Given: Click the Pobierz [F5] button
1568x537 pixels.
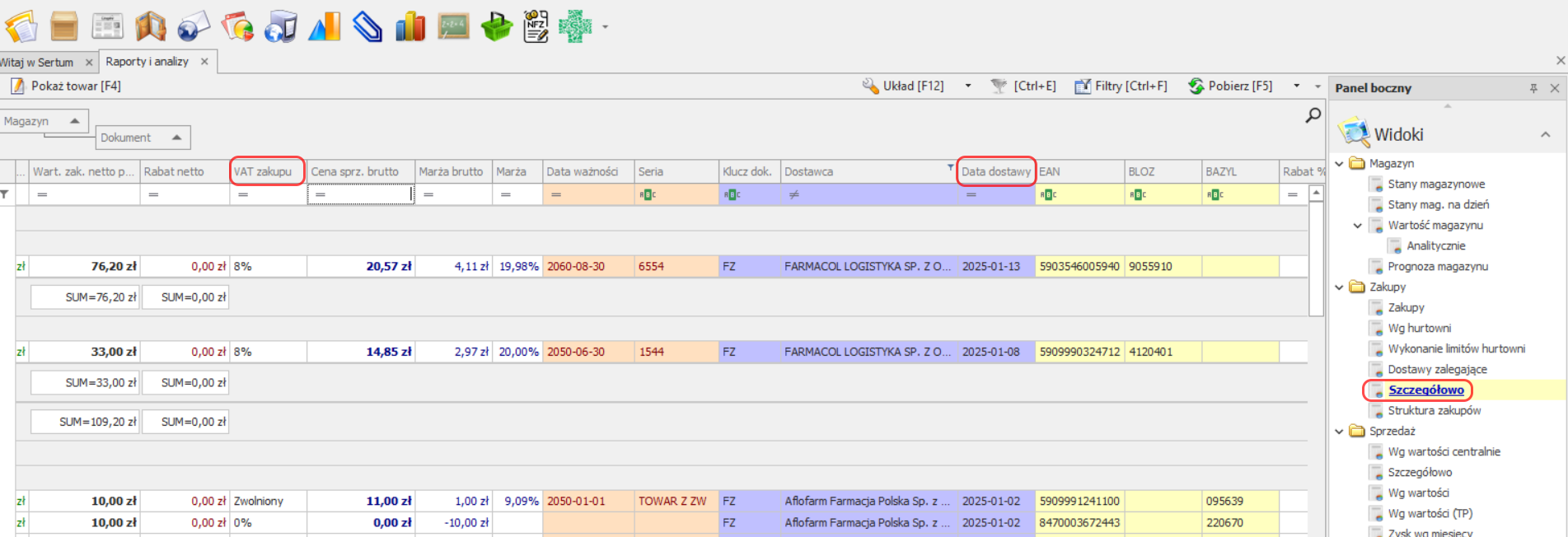Looking at the screenshot, I should 1230,86.
